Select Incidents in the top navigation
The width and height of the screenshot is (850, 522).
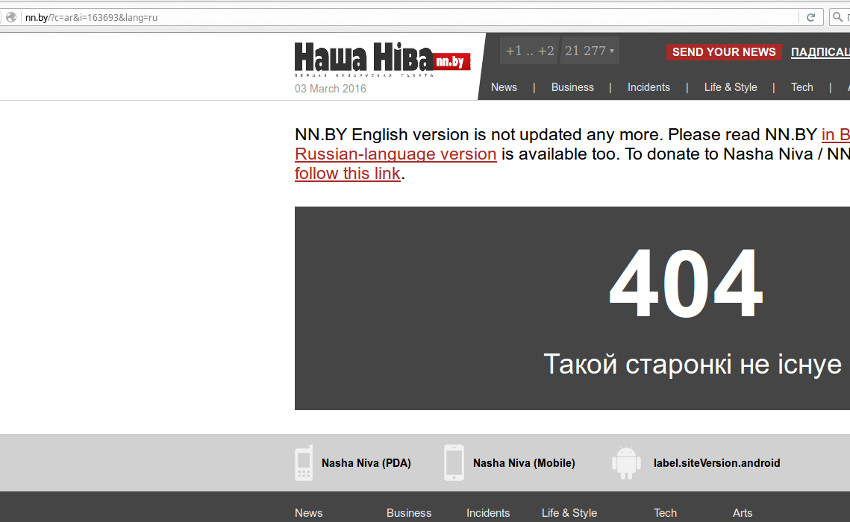click(x=648, y=87)
